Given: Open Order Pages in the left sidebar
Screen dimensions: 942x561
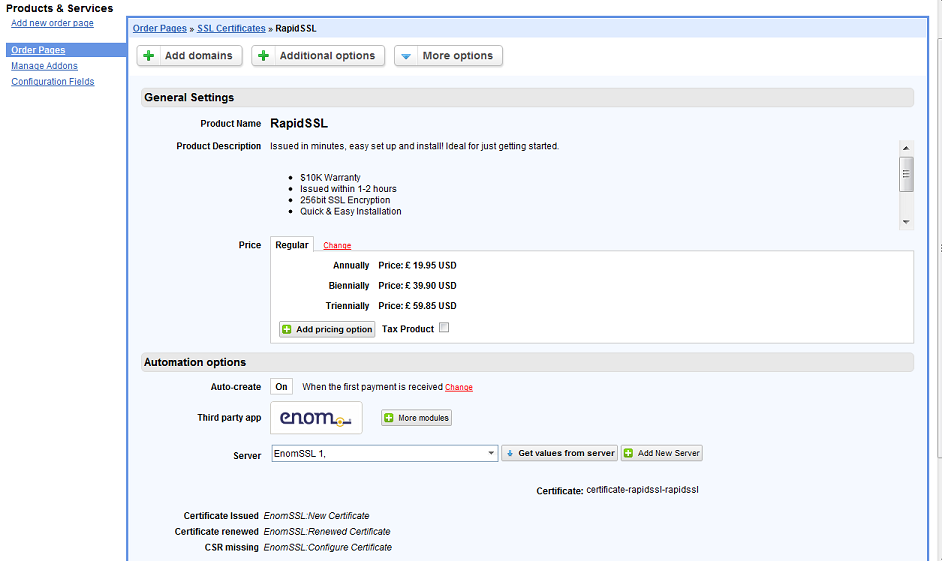Looking at the screenshot, I should pos(38,50).
